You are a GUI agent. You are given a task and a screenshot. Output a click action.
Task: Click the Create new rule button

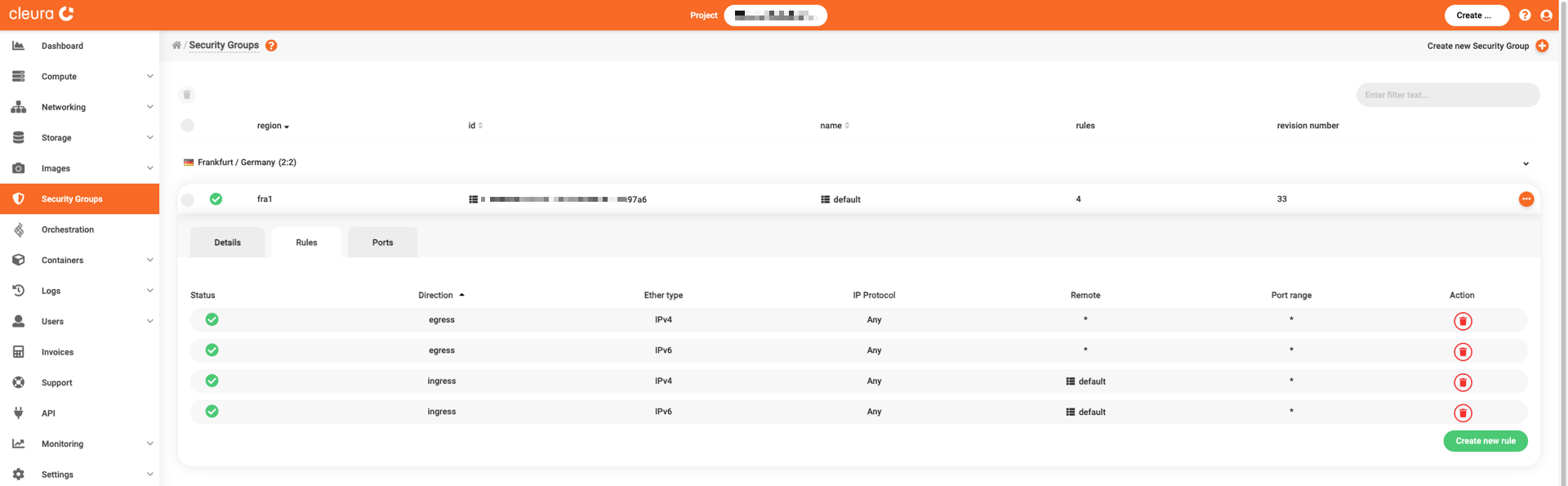point(1485,441)
